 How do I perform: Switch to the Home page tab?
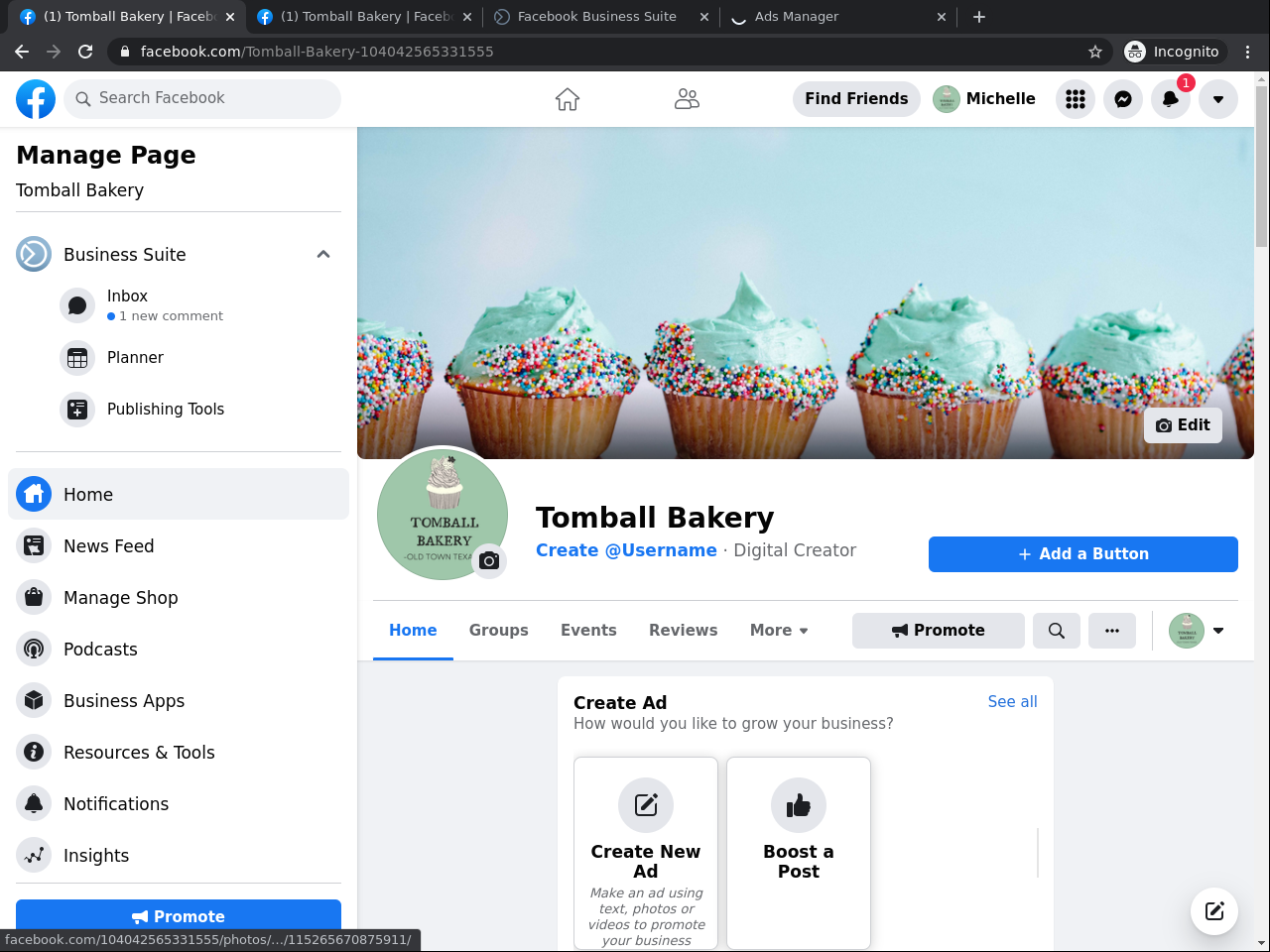(413, 631)
